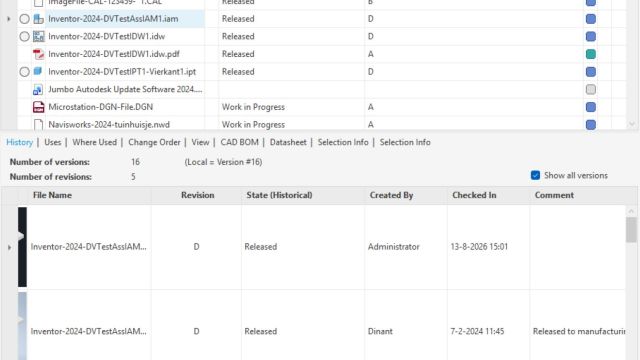Open the Datasheet tab
This screenshot has width=640, height=360.
coord(288,142)
